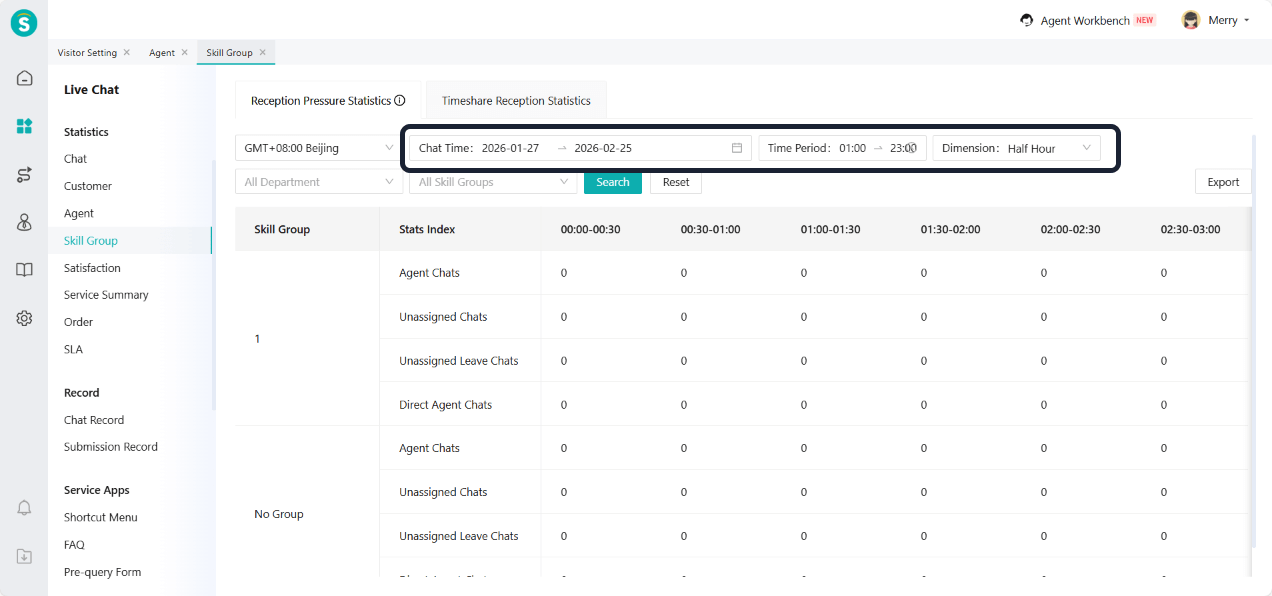Click the info icon beside Reception Pressure Statistics
The width and height of the screenshot is (1272, 596).
click(400, 100)
